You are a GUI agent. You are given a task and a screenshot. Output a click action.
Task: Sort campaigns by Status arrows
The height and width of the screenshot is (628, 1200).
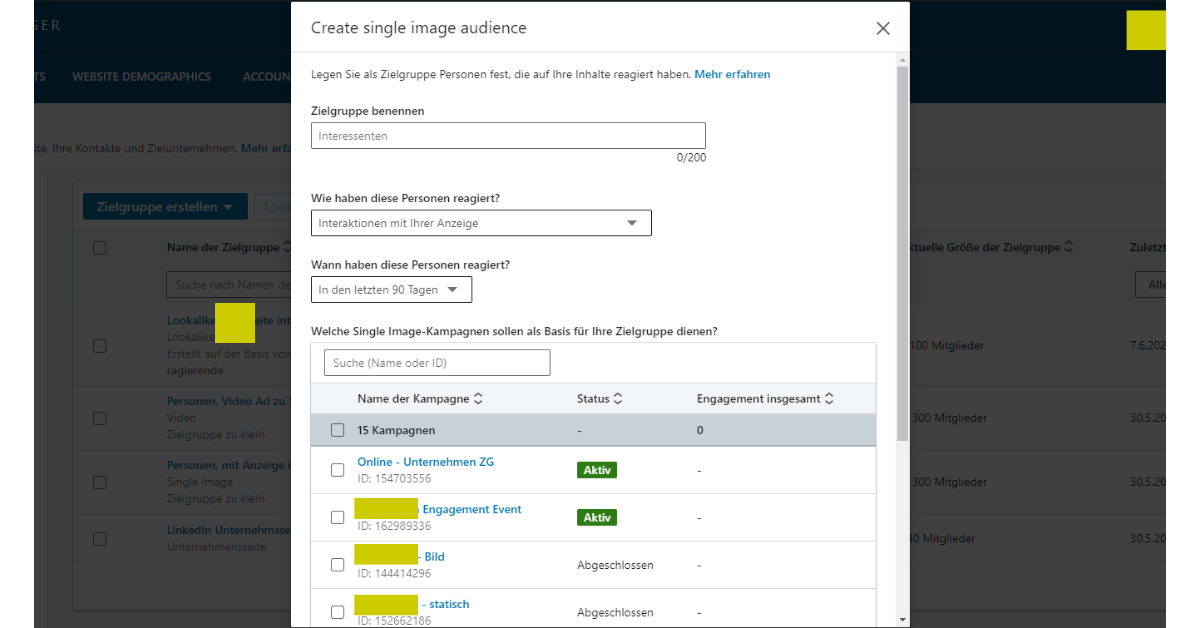618,399
